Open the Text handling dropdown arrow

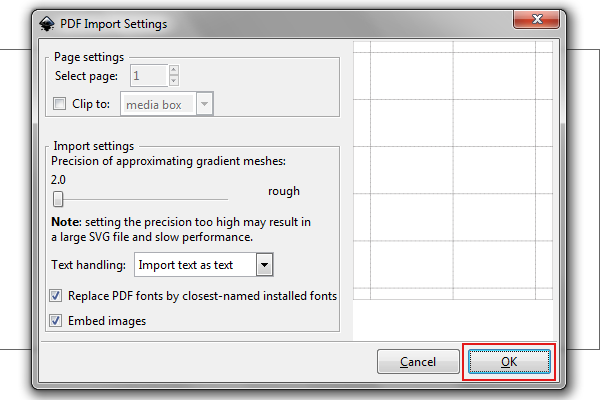coord(264,264)
